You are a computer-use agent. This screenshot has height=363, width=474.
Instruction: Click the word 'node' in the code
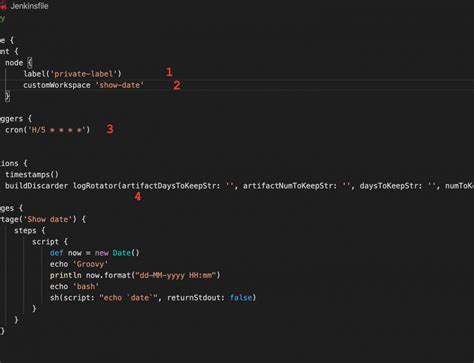(14, 63)
